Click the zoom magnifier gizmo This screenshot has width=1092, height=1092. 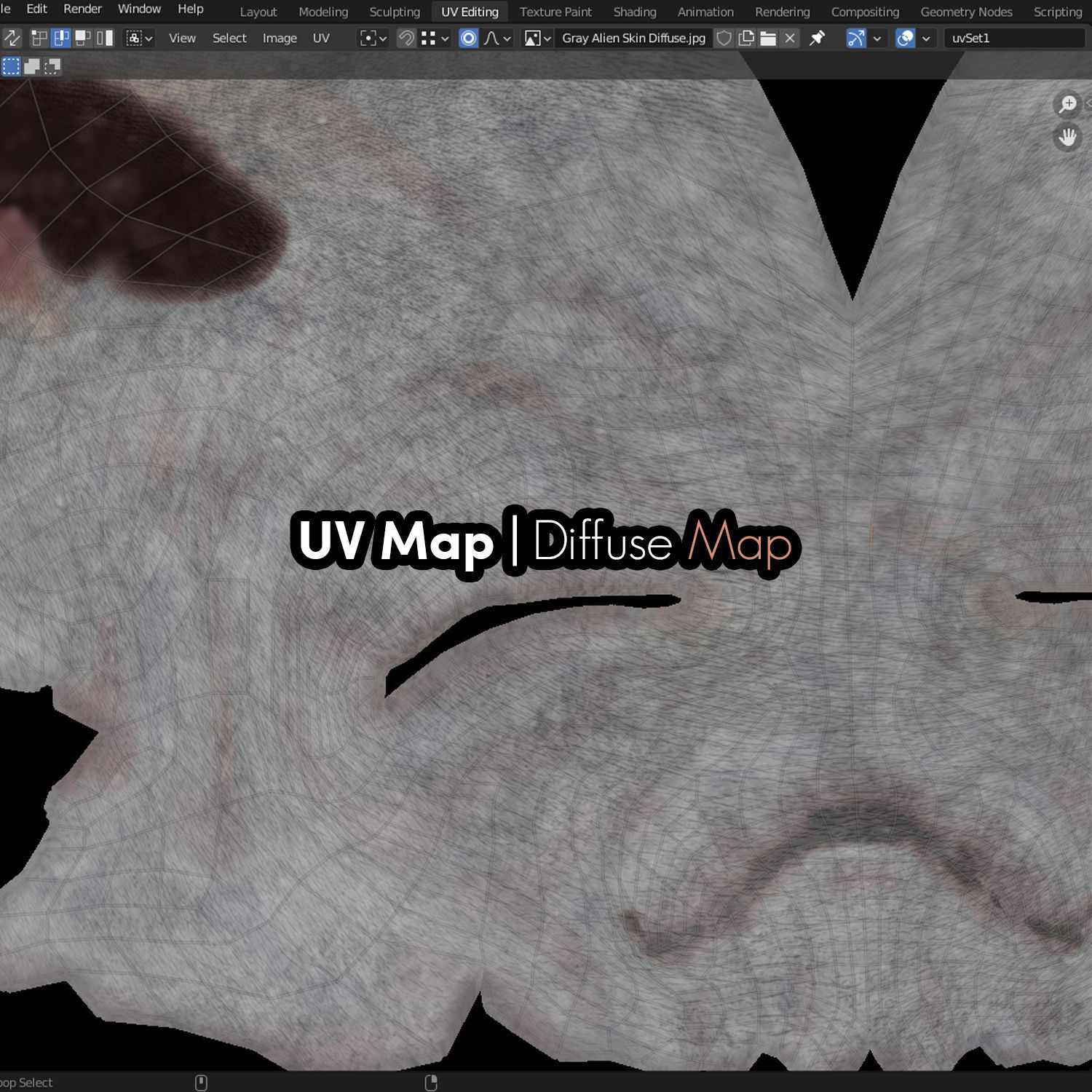[1067, 104]
